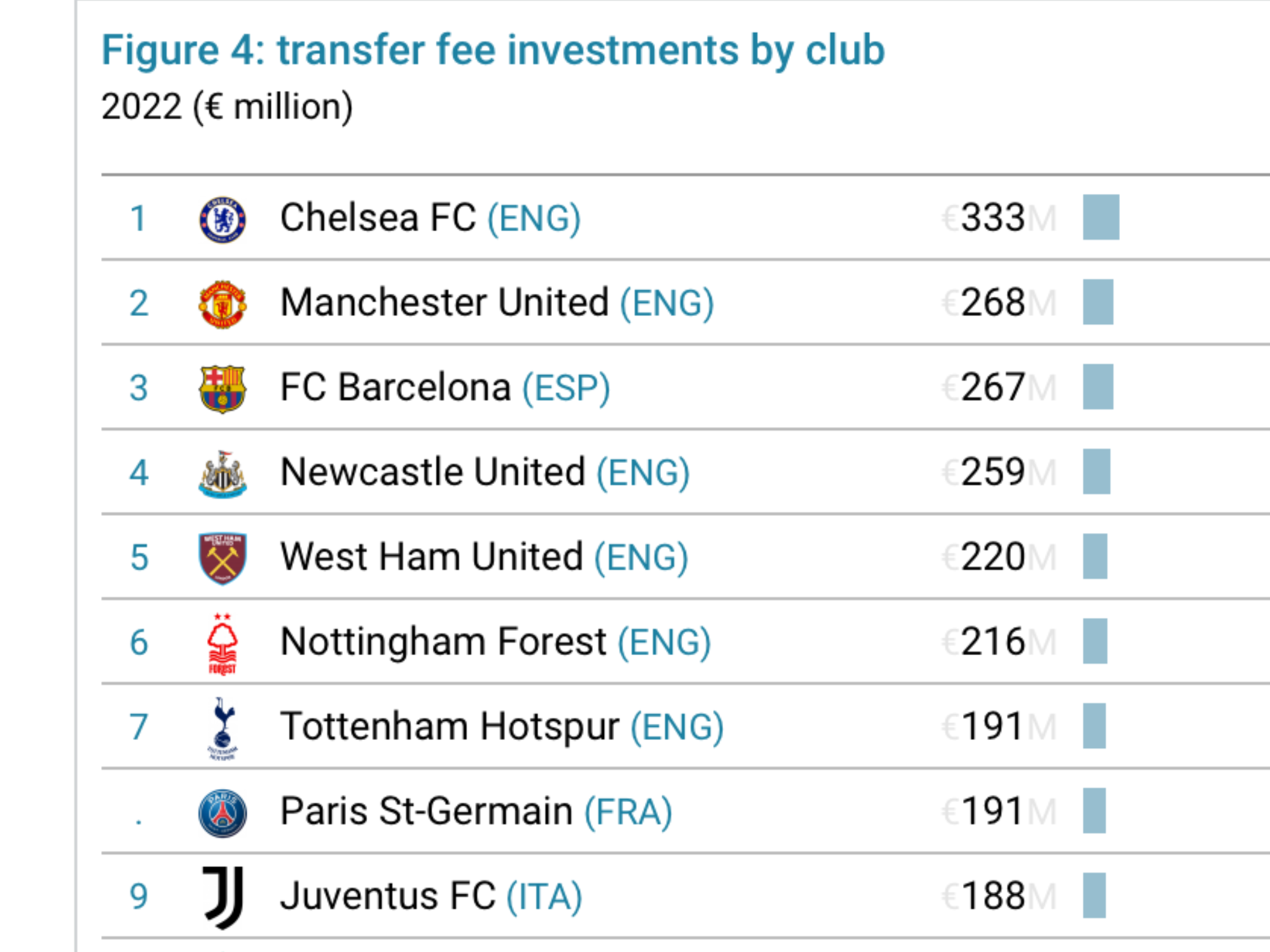This screenshot has width=1270, height=952.
Task: Click the €220M value for West Ham
Action: (x=999, y=557)
